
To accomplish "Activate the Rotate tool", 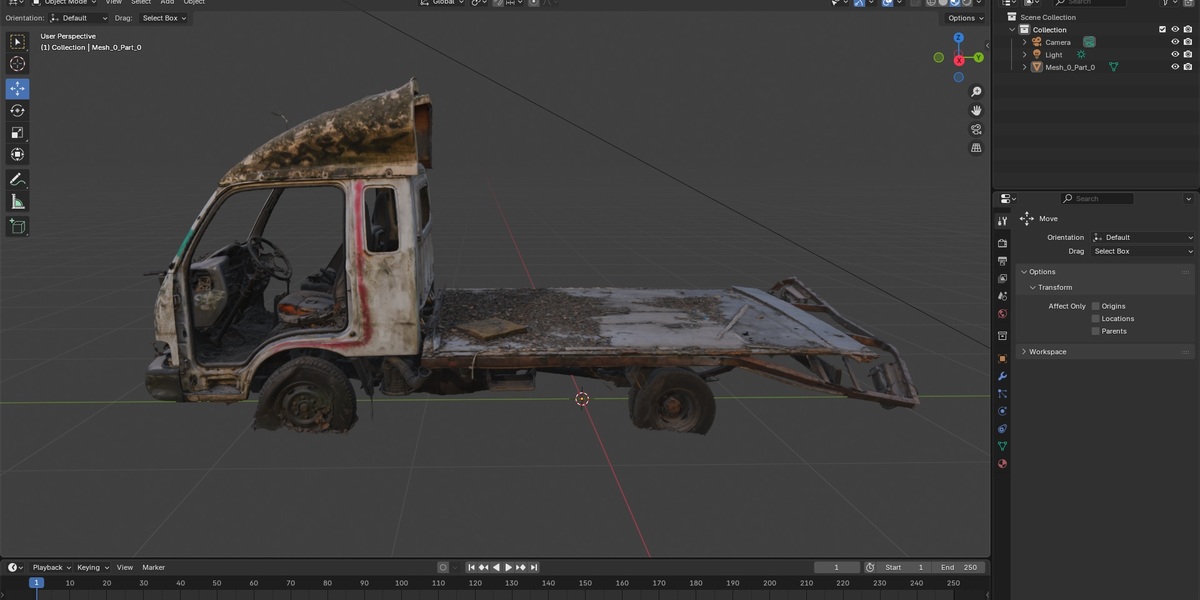I will [17, 110].
